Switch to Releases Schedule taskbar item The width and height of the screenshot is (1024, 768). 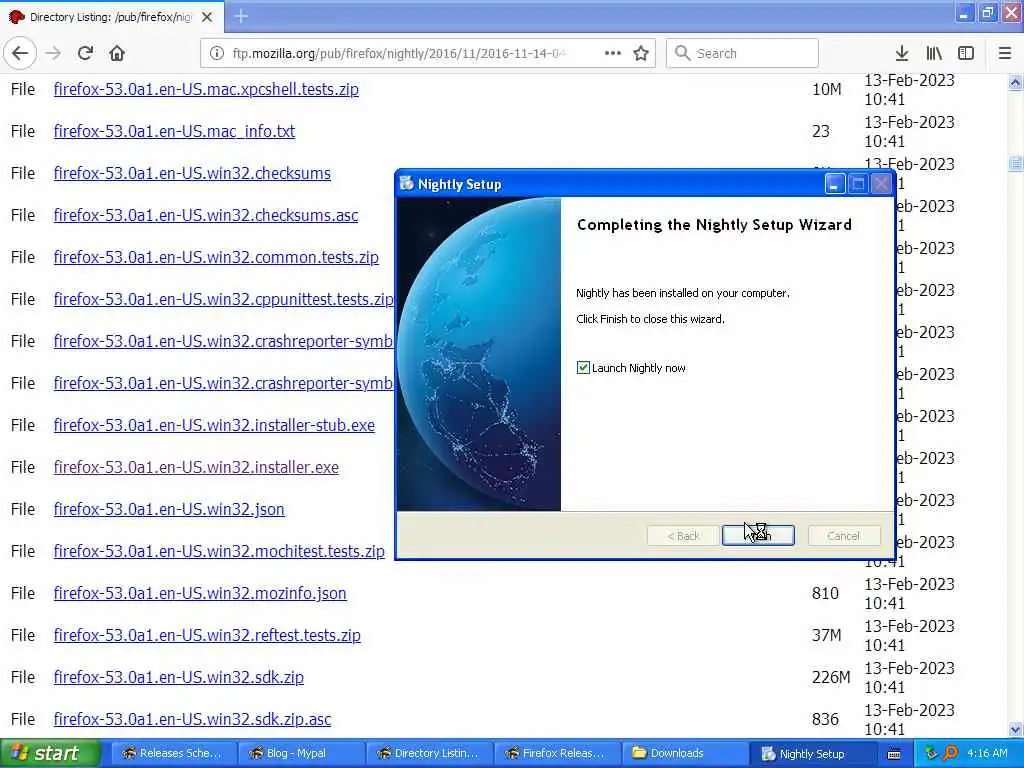point(173,753)
